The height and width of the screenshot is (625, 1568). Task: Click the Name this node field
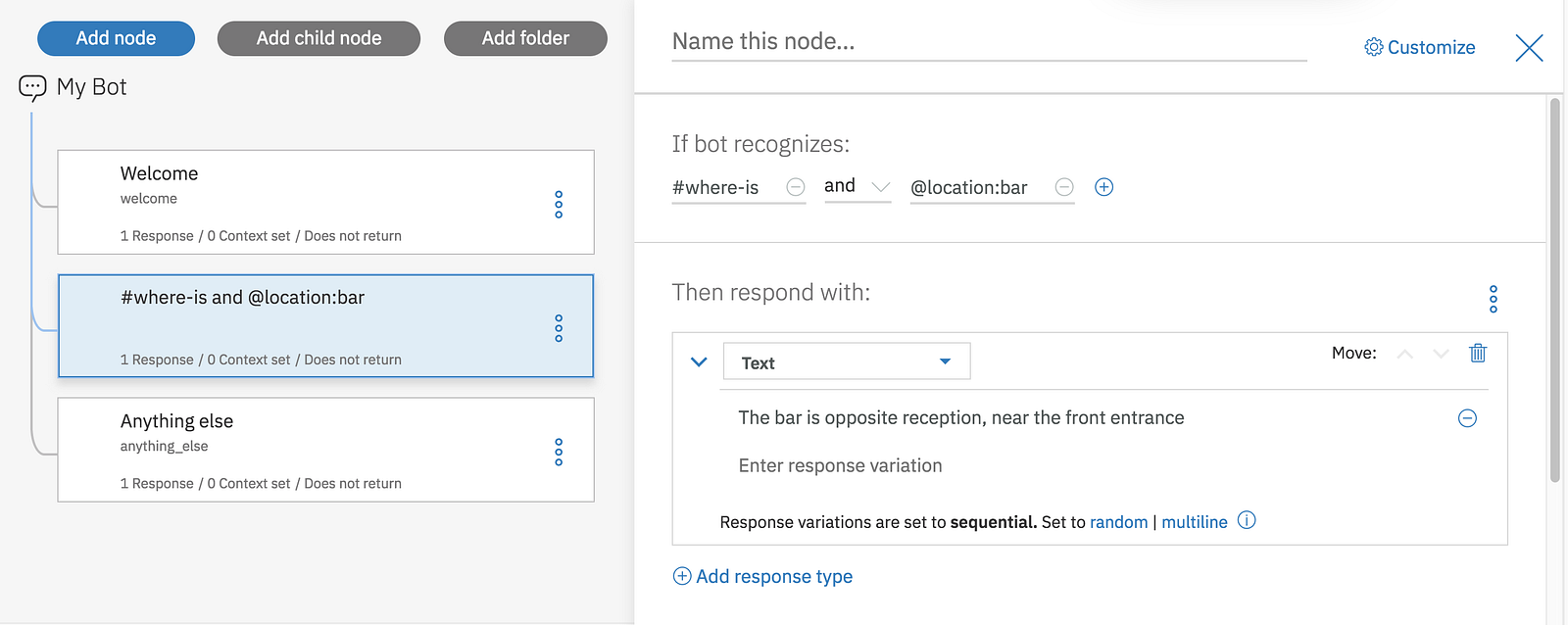pos(988,42)
